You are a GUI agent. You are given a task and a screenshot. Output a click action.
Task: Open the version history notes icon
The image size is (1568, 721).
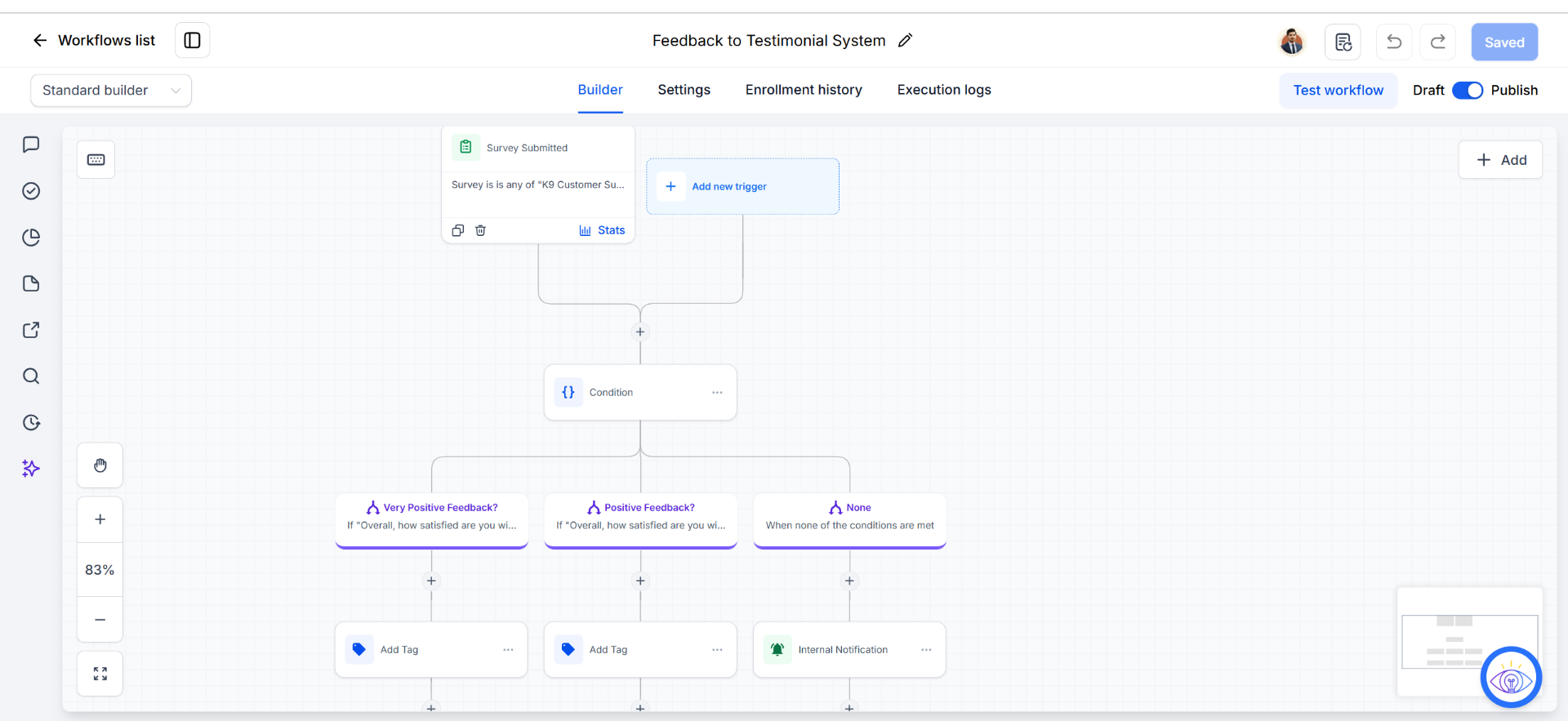(1343, 42)
